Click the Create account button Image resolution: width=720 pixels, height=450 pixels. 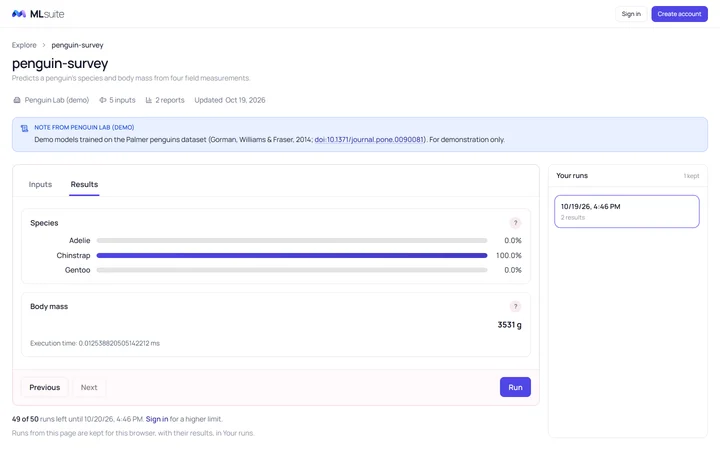click(679, 14)
